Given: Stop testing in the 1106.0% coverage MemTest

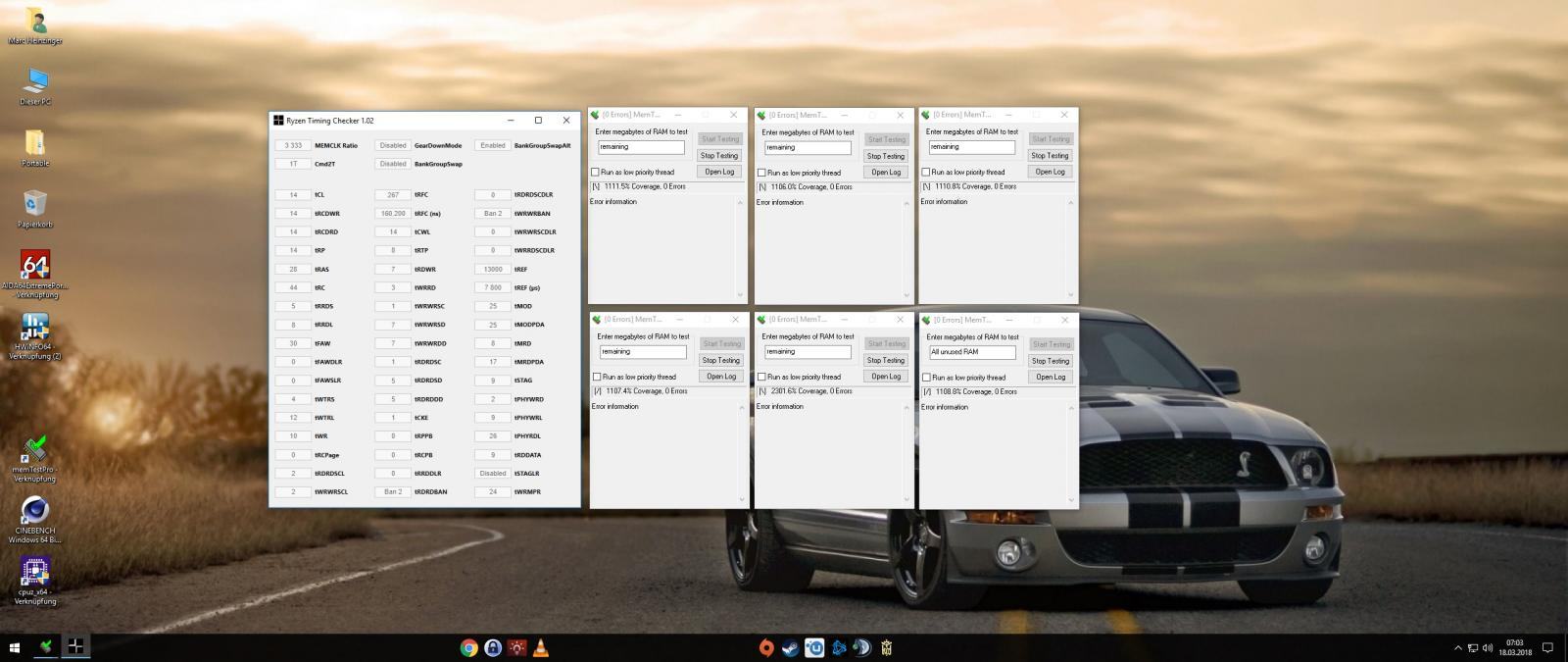Looking at the screenshot, I should (886, 156).
